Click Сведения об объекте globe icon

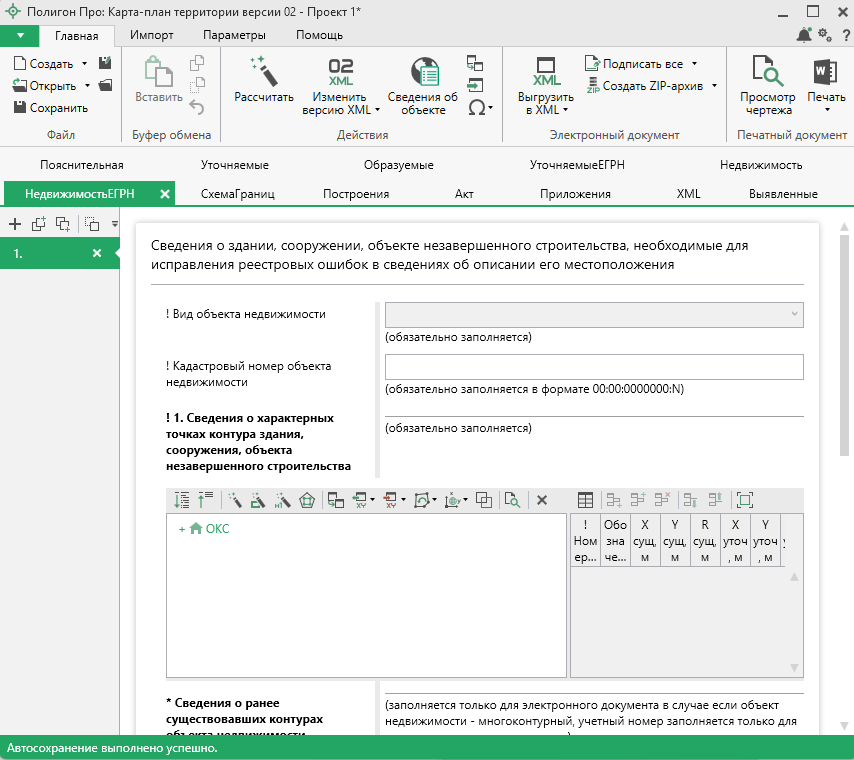pyautogui.click(x=423, y=72)
